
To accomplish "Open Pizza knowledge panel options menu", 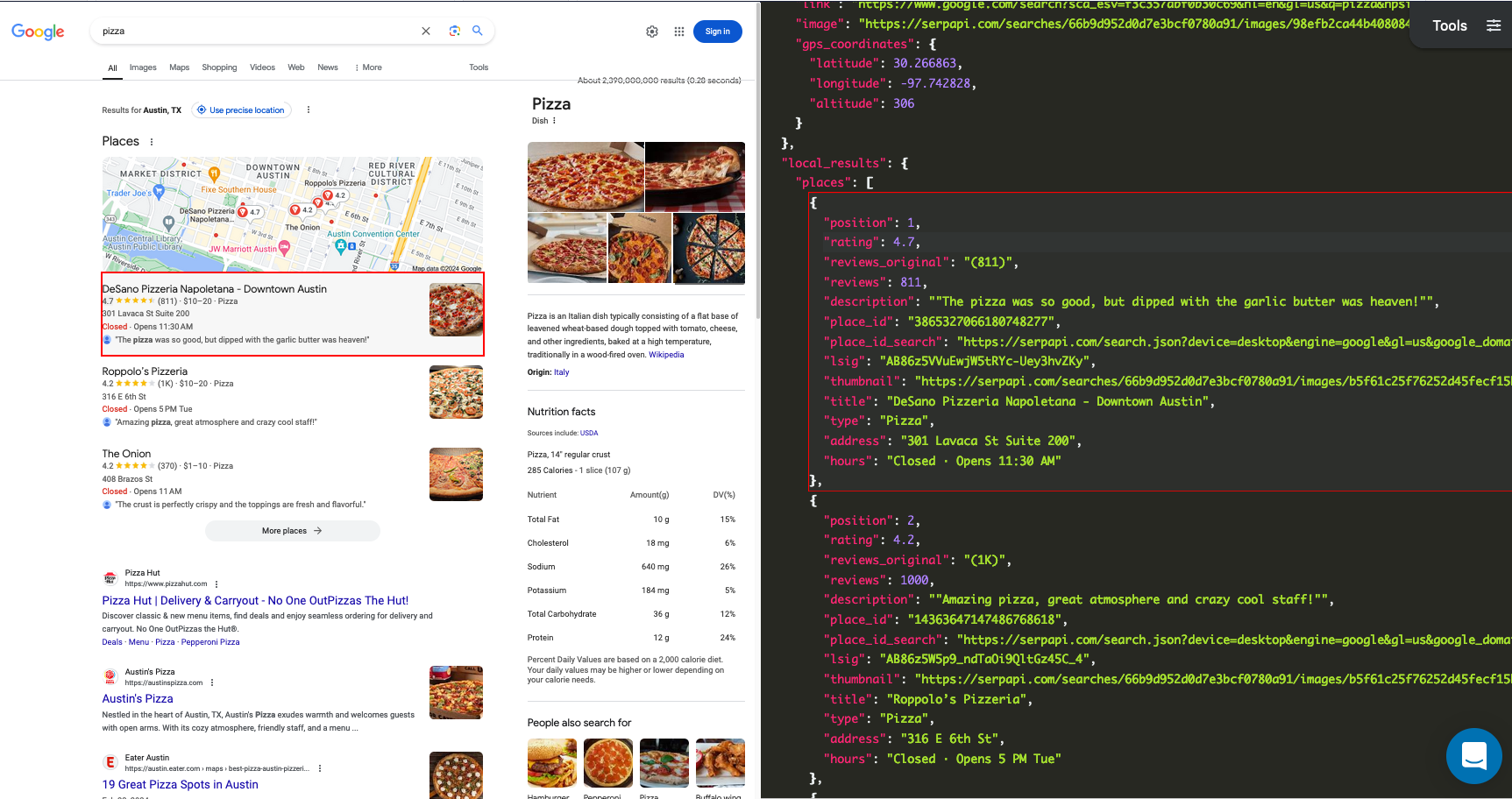I will (x=554, y=121).
